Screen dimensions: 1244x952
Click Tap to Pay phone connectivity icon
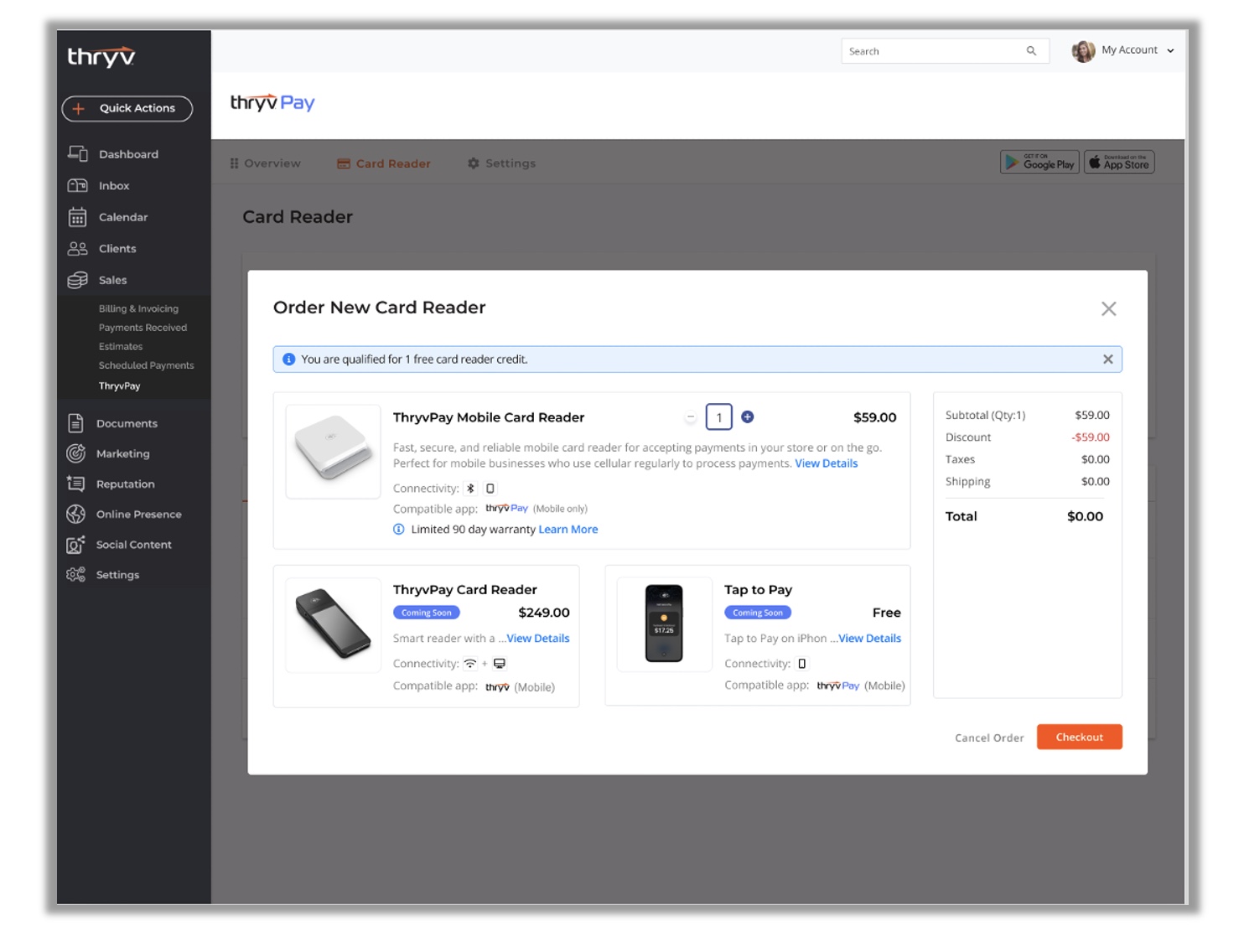(802, 664)
